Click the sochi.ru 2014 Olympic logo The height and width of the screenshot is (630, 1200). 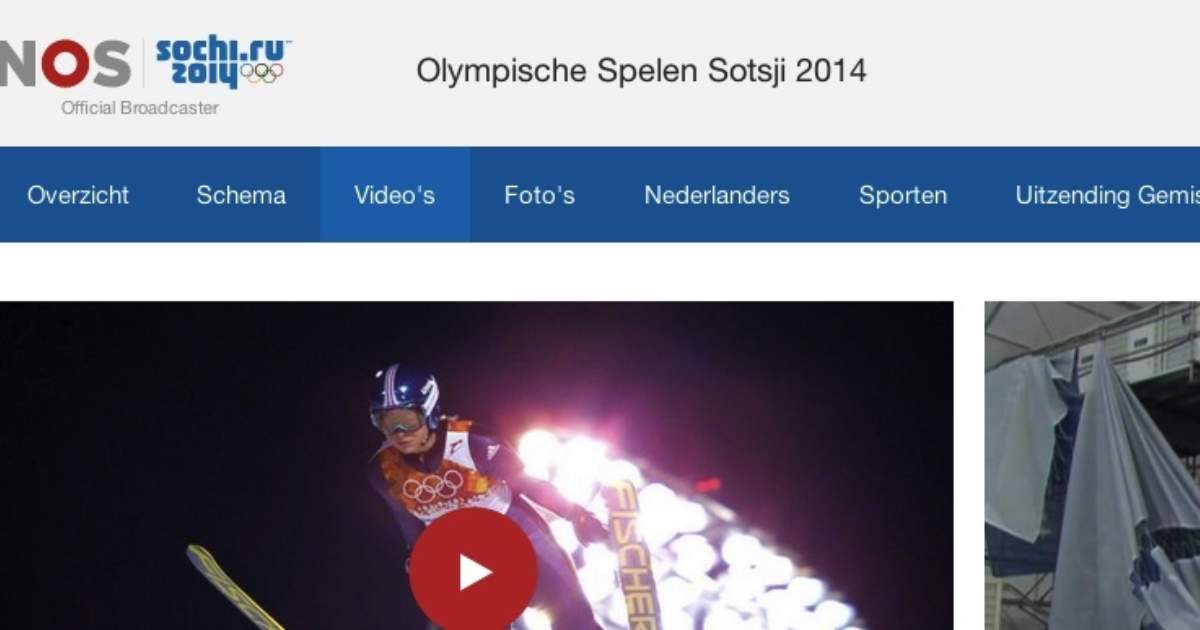pyautogui.click(x=223, y=64)
